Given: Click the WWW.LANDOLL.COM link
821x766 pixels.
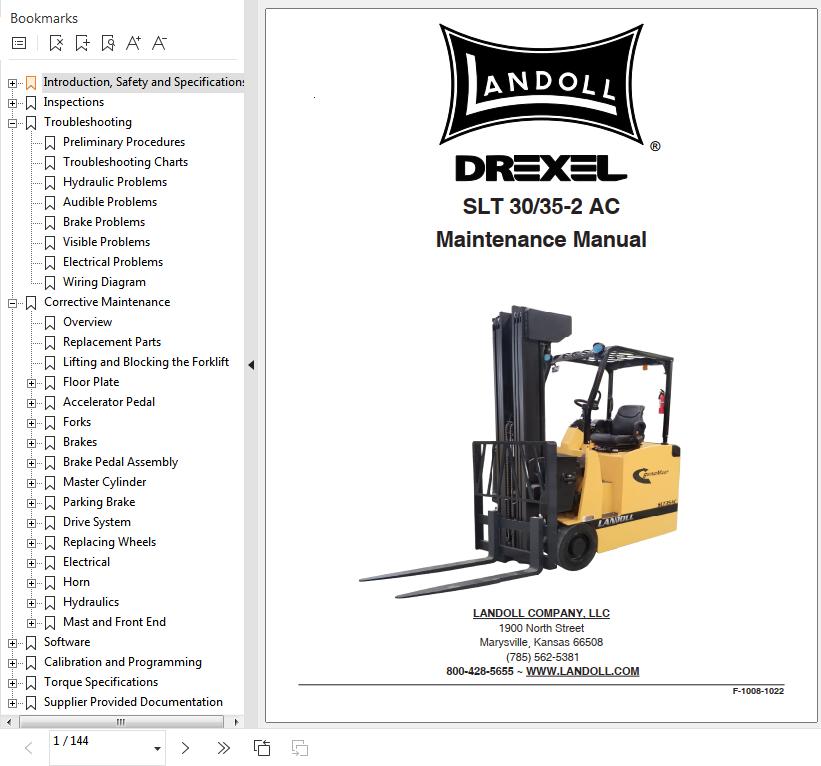Looking at the screenshot, I should pos(582,671).
